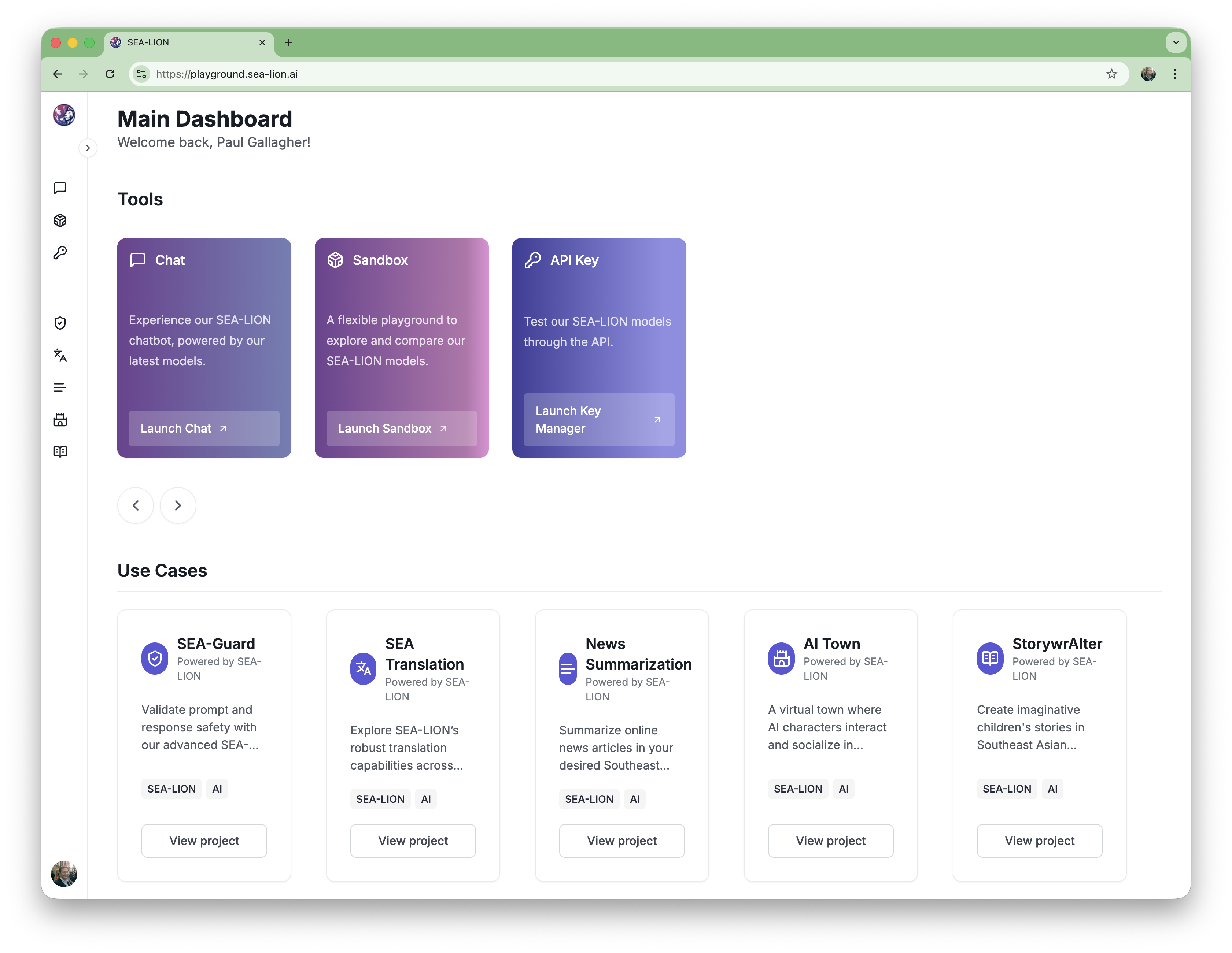Image resolution: width=1232 pixels, height=953 pixels.
Task: Click Launch Sandbox button
Action: coord(401,429)
